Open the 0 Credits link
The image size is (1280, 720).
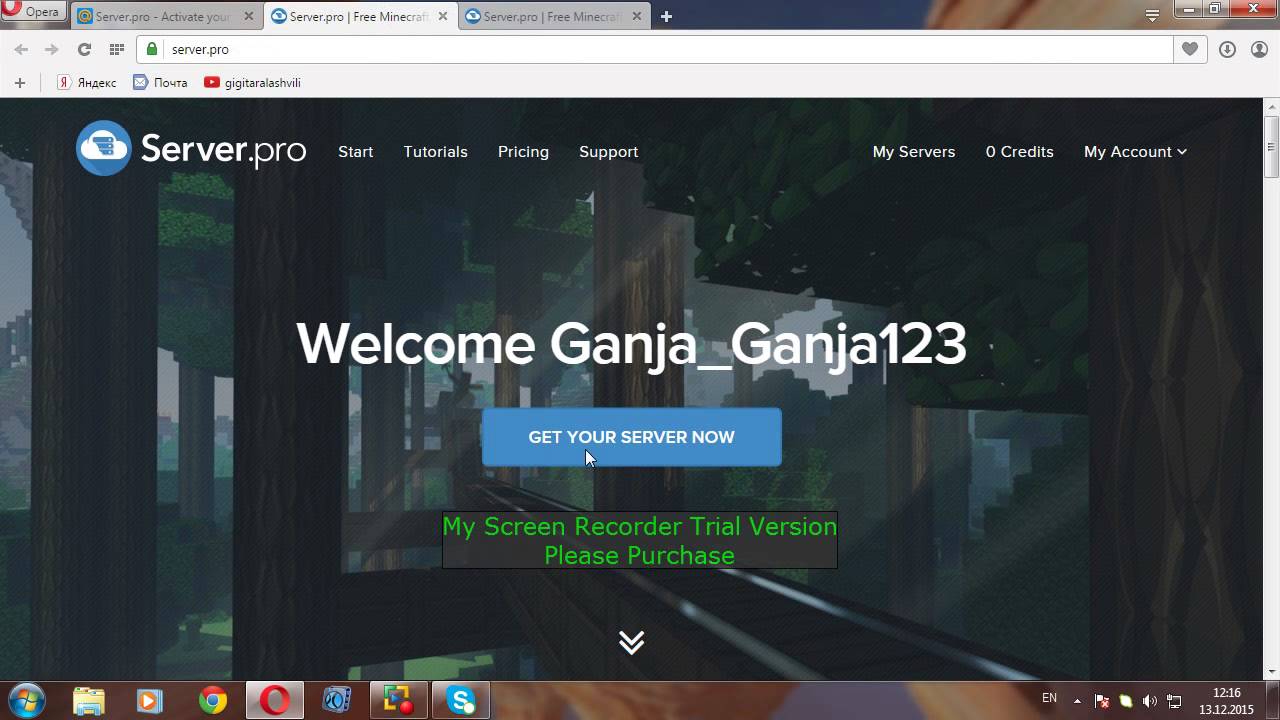[x=1019, y=152]
